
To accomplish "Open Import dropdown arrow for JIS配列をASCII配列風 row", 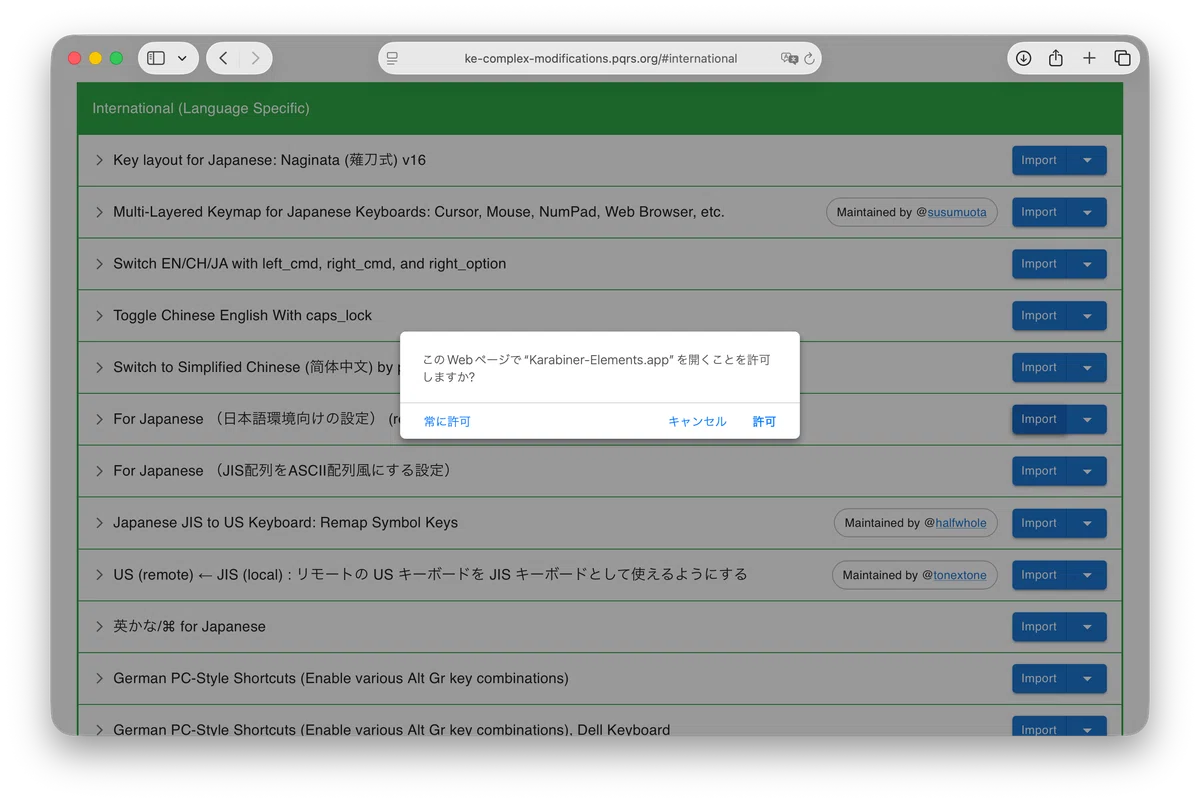I will pos(1087,471).
